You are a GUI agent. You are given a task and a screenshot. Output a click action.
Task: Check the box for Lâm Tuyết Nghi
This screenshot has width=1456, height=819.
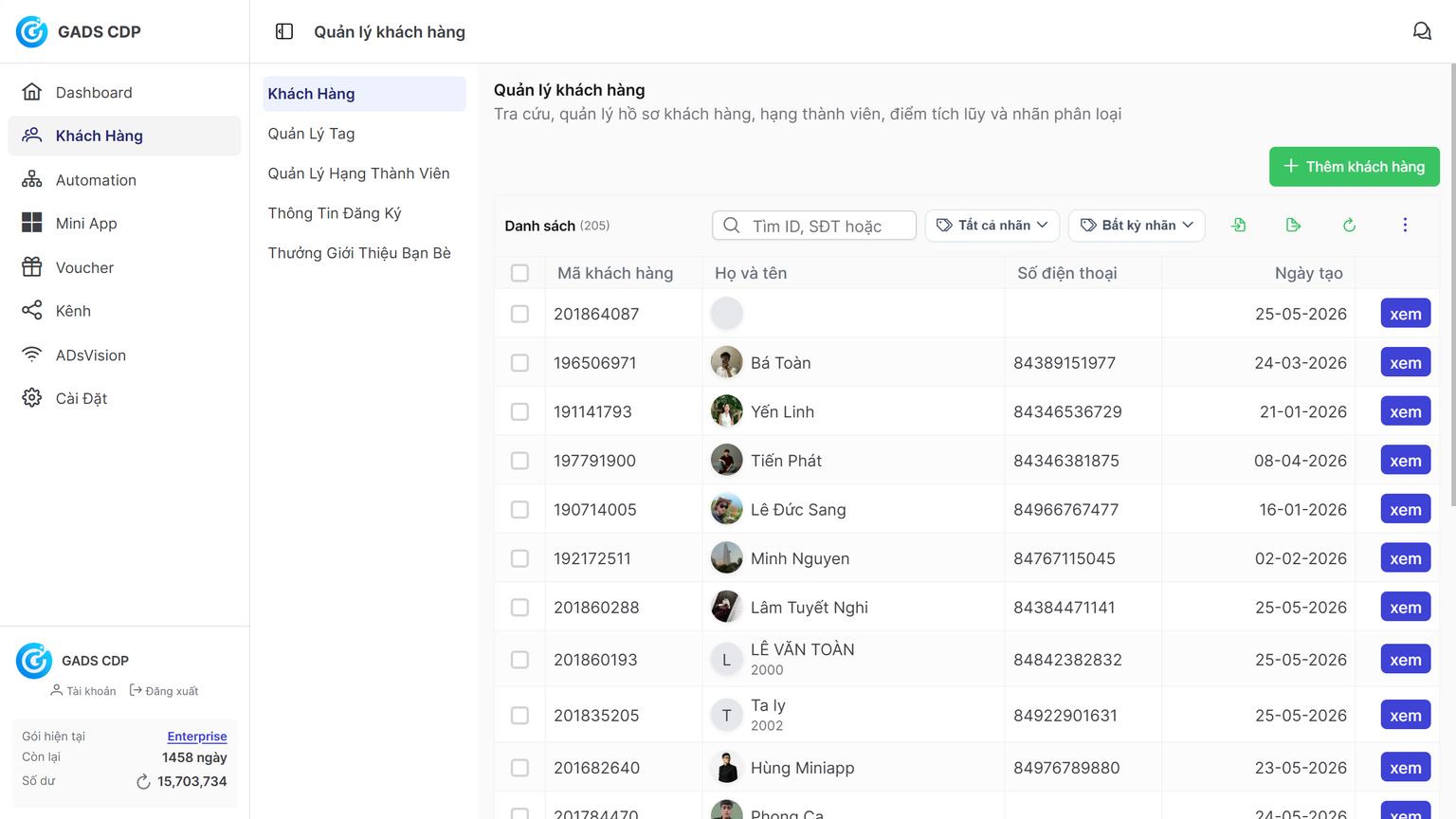coord(519,608)
